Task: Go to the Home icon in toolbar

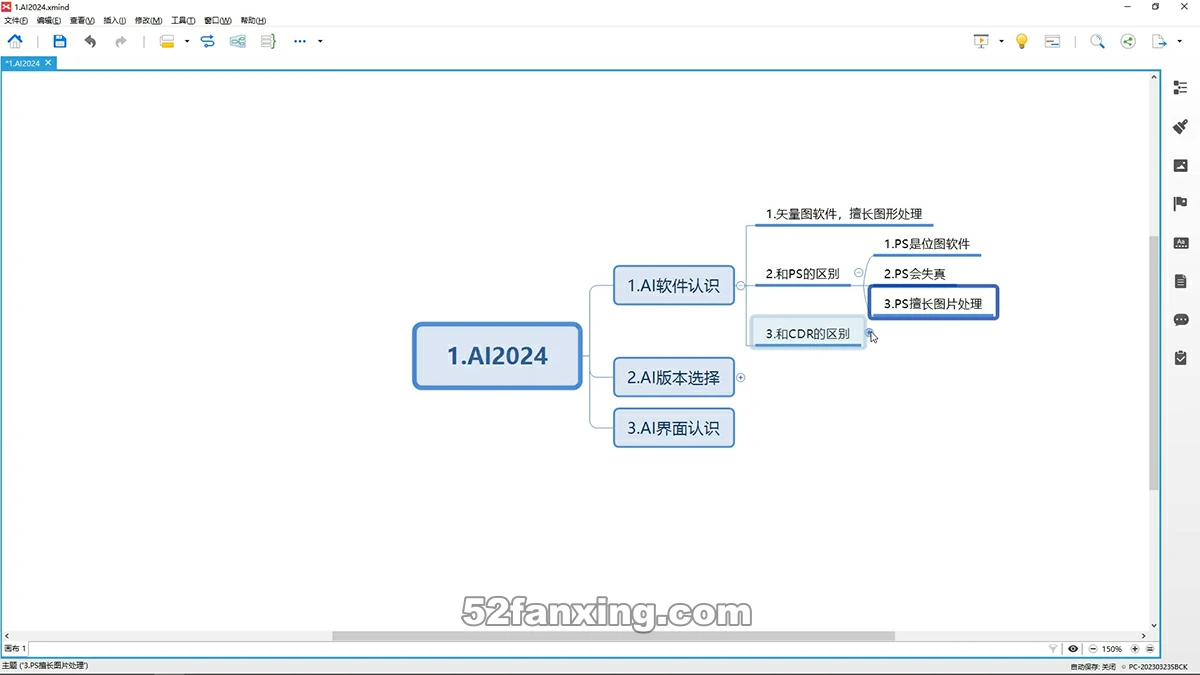Action: coord(15,41)
